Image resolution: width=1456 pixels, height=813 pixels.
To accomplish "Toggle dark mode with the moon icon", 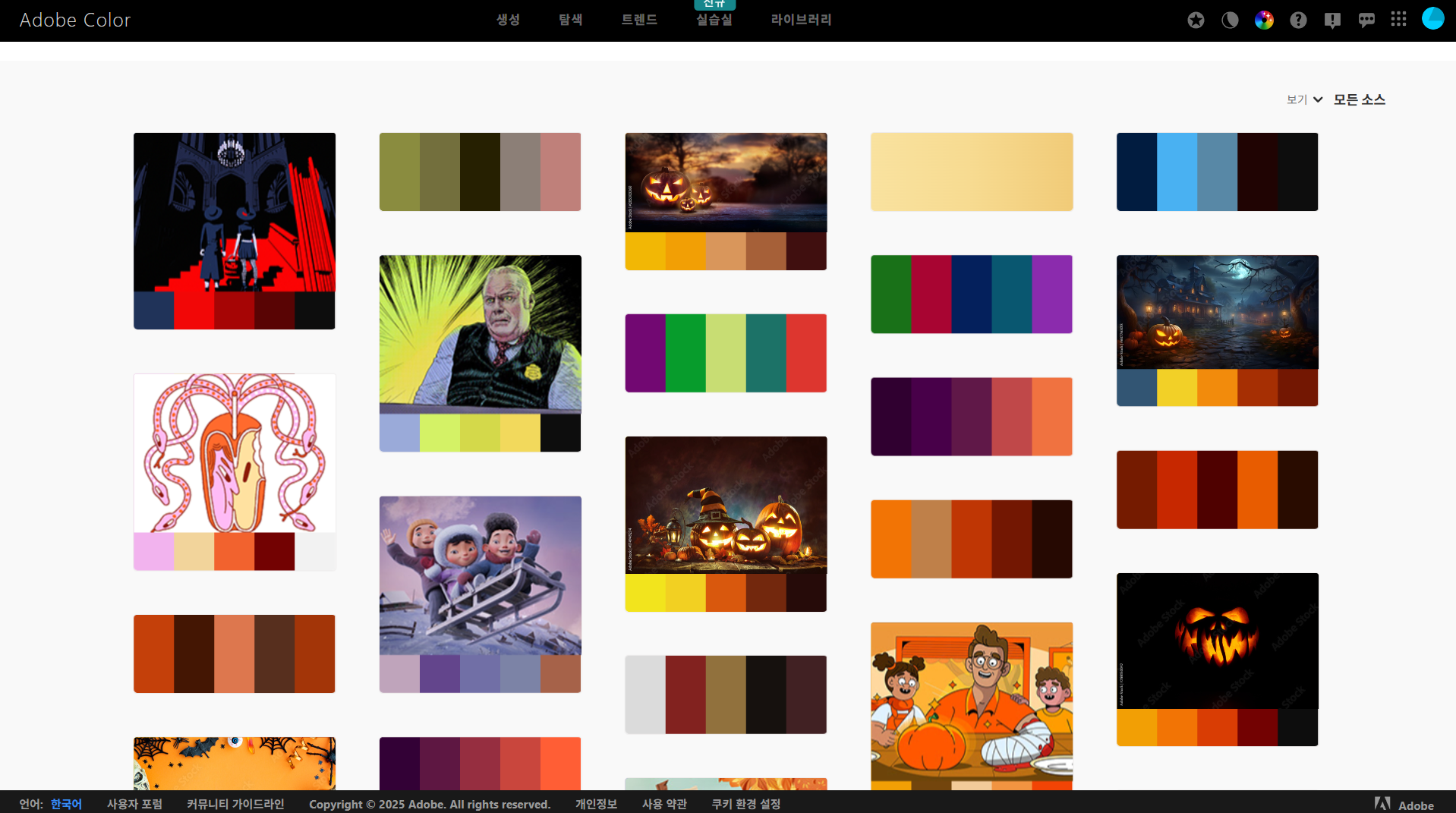I will (1230, 20).
